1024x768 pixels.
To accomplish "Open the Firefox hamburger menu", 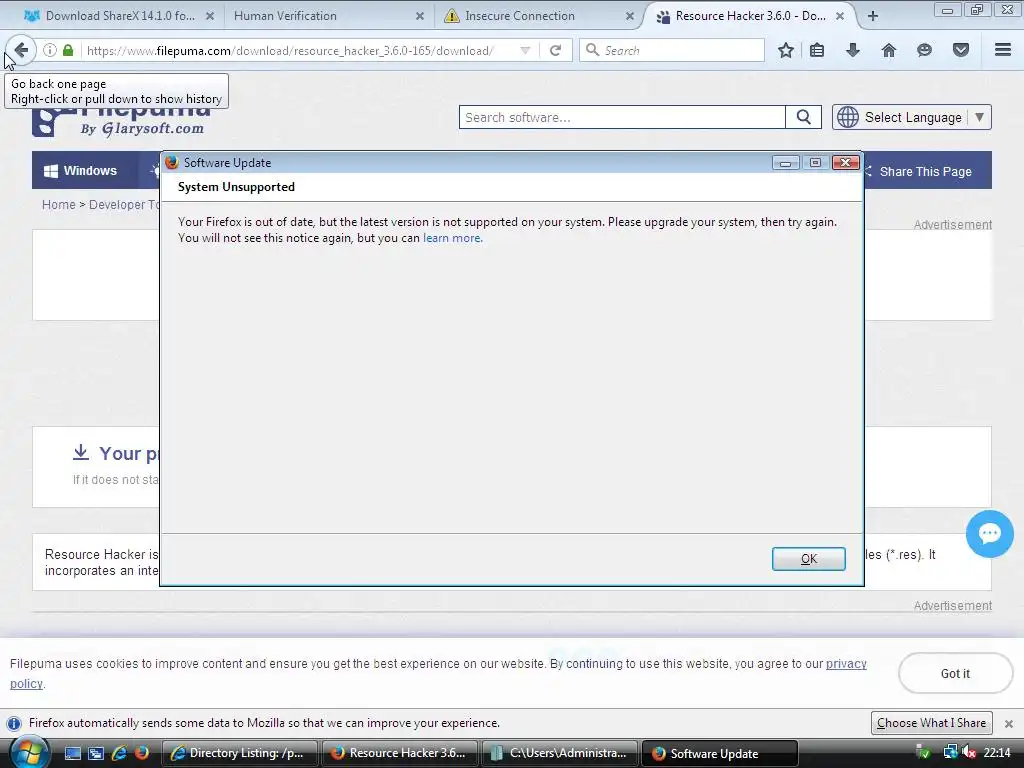I will [1003, 50].
